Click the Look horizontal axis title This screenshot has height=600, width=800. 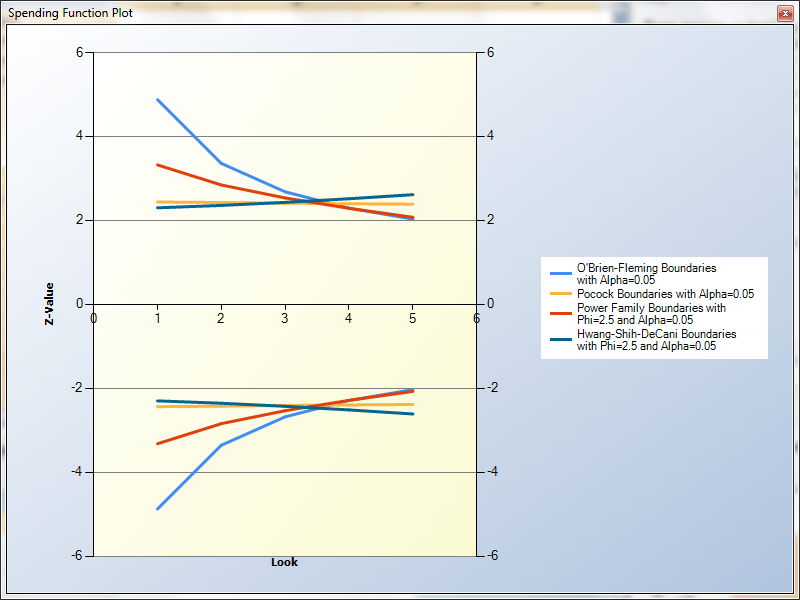coord(284,562)
